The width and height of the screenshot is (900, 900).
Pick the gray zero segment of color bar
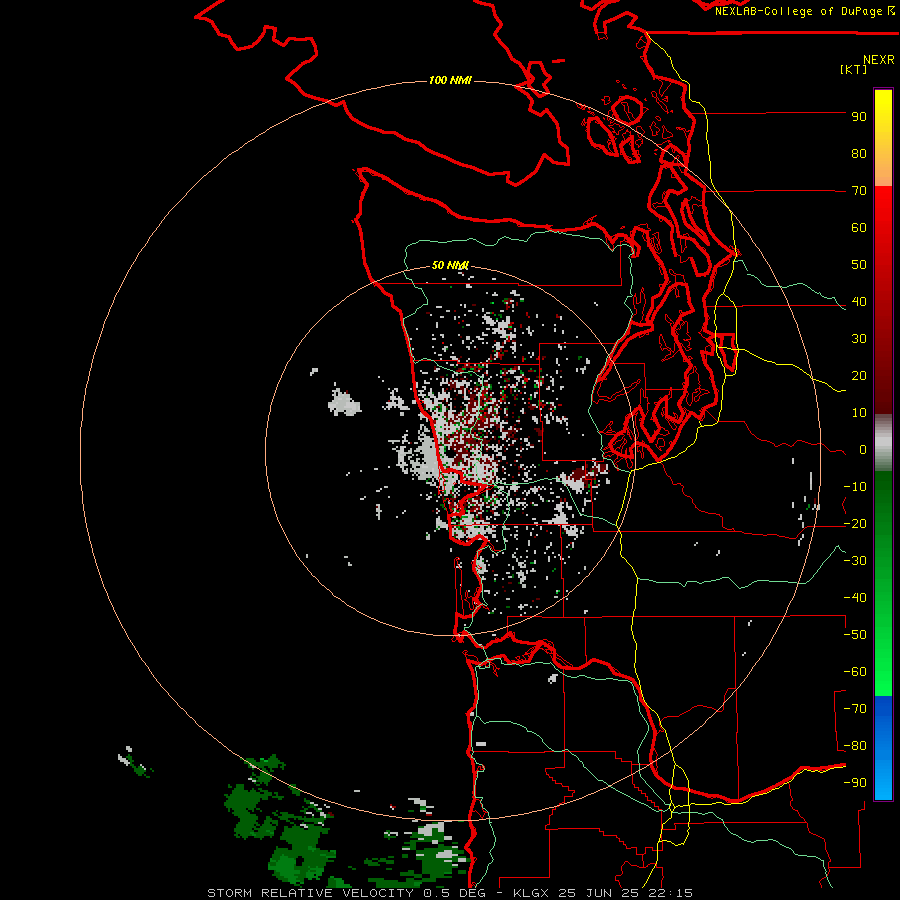click(x=883, y=443)
